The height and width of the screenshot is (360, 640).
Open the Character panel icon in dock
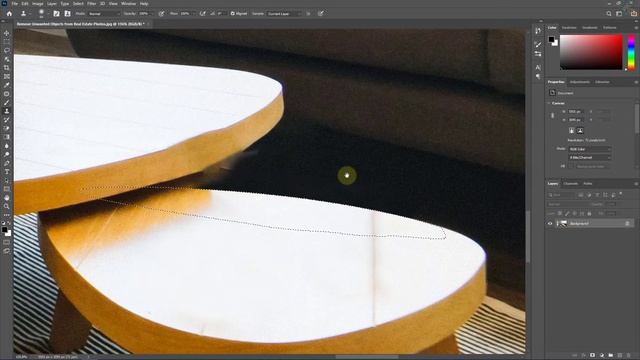tap(538, 67)
